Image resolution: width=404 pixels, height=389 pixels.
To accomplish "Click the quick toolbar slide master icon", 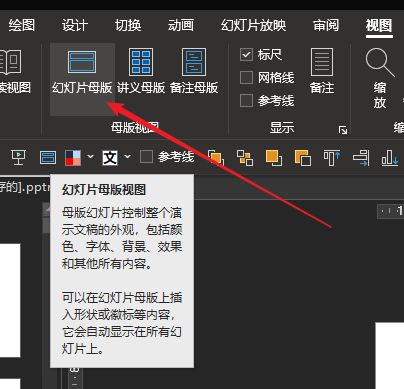I will pyautogui.click(x=48, y=157).
